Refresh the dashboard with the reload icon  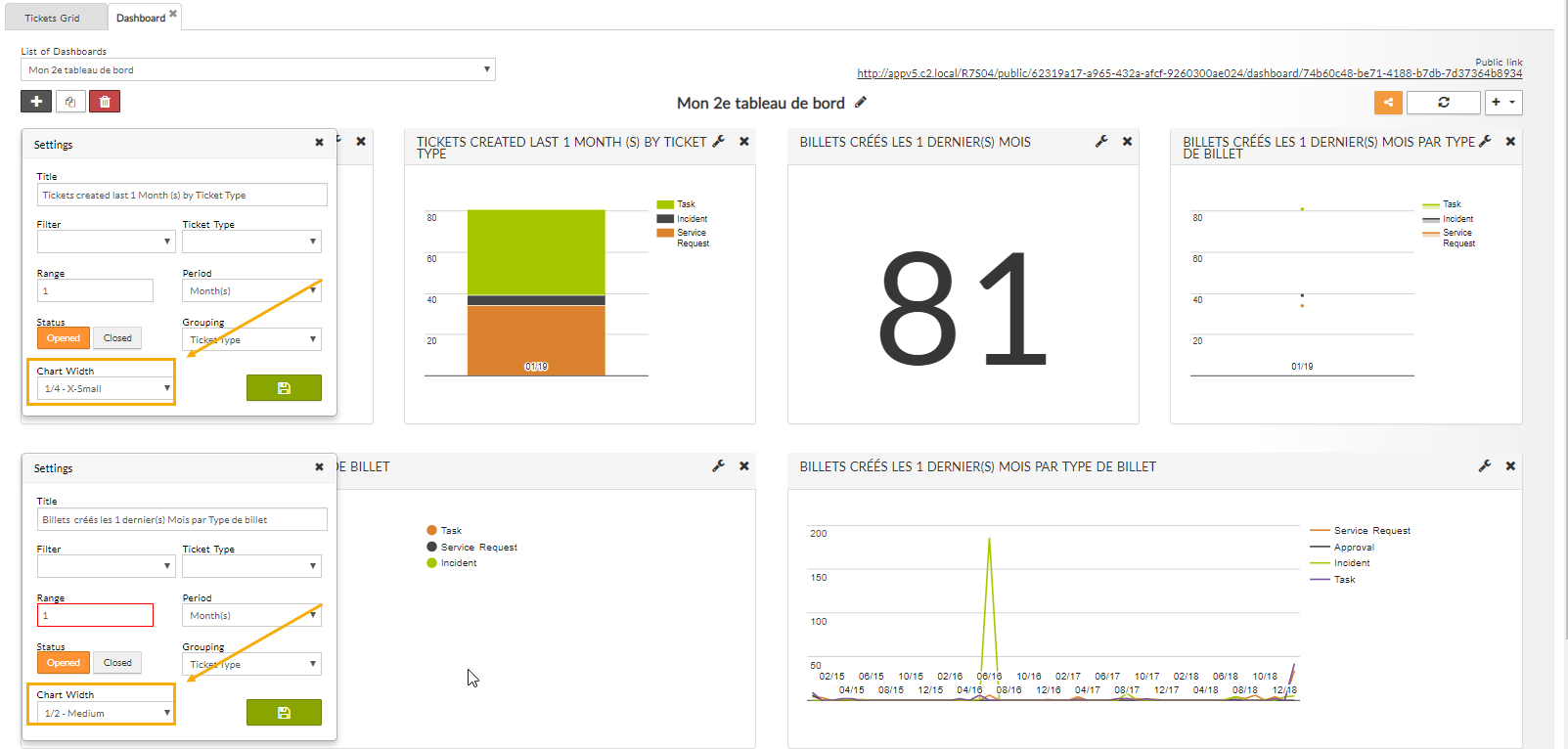(1443, 103)
